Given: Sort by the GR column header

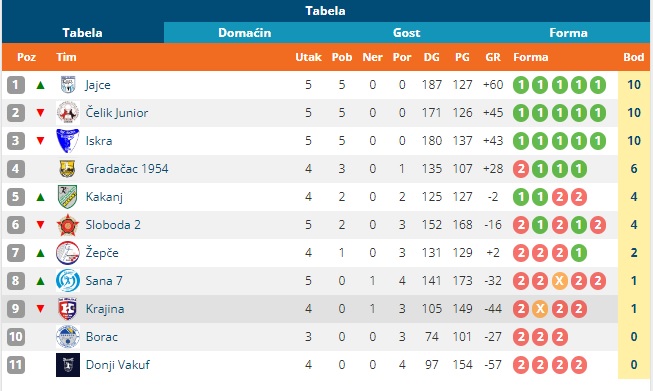Looking at the screenshot, I should coord(493,57).
